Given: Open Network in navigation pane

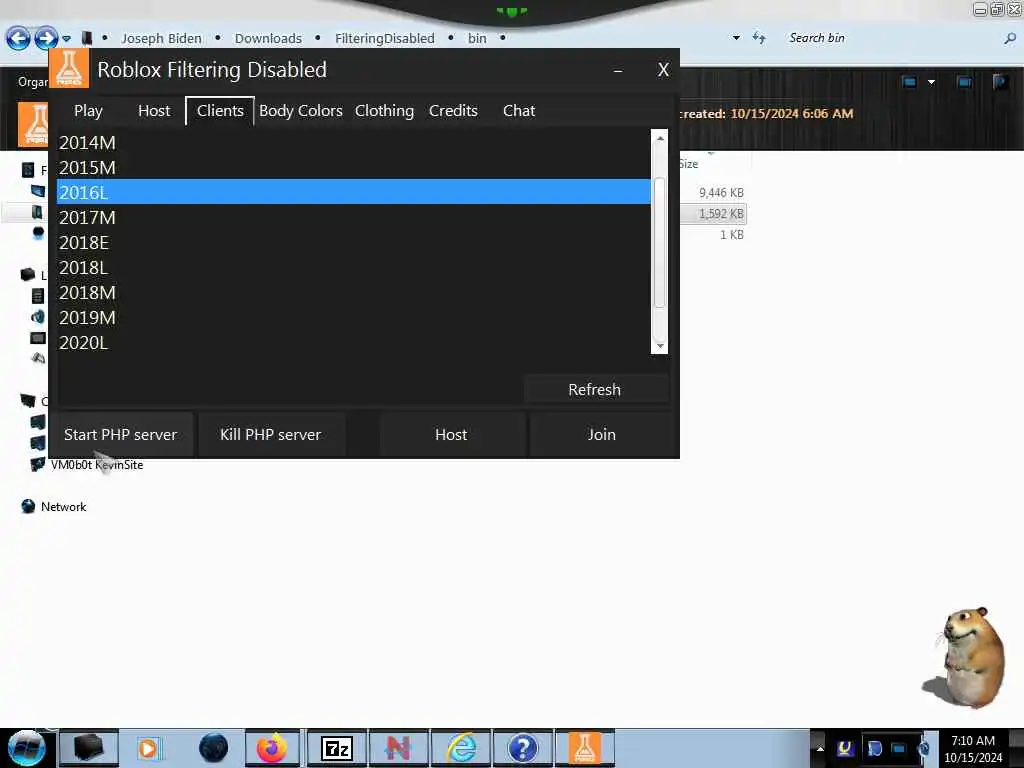Looking at the screenshot, I should (63, 507).
